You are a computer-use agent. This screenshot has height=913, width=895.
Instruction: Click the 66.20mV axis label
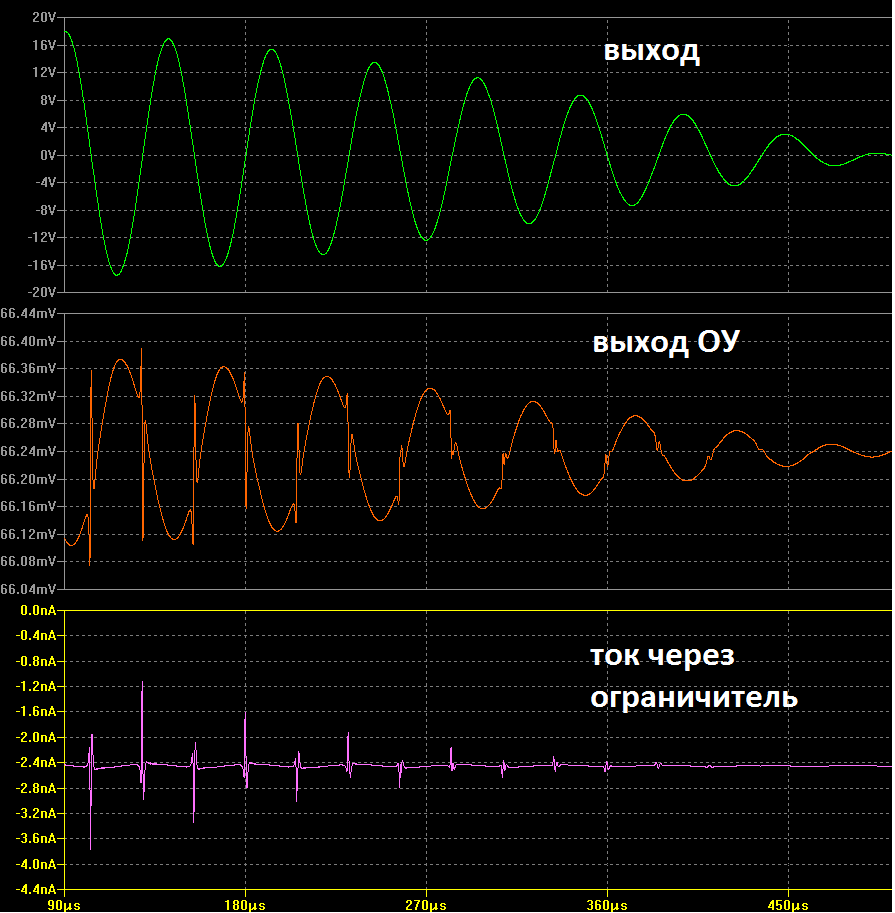29,479
